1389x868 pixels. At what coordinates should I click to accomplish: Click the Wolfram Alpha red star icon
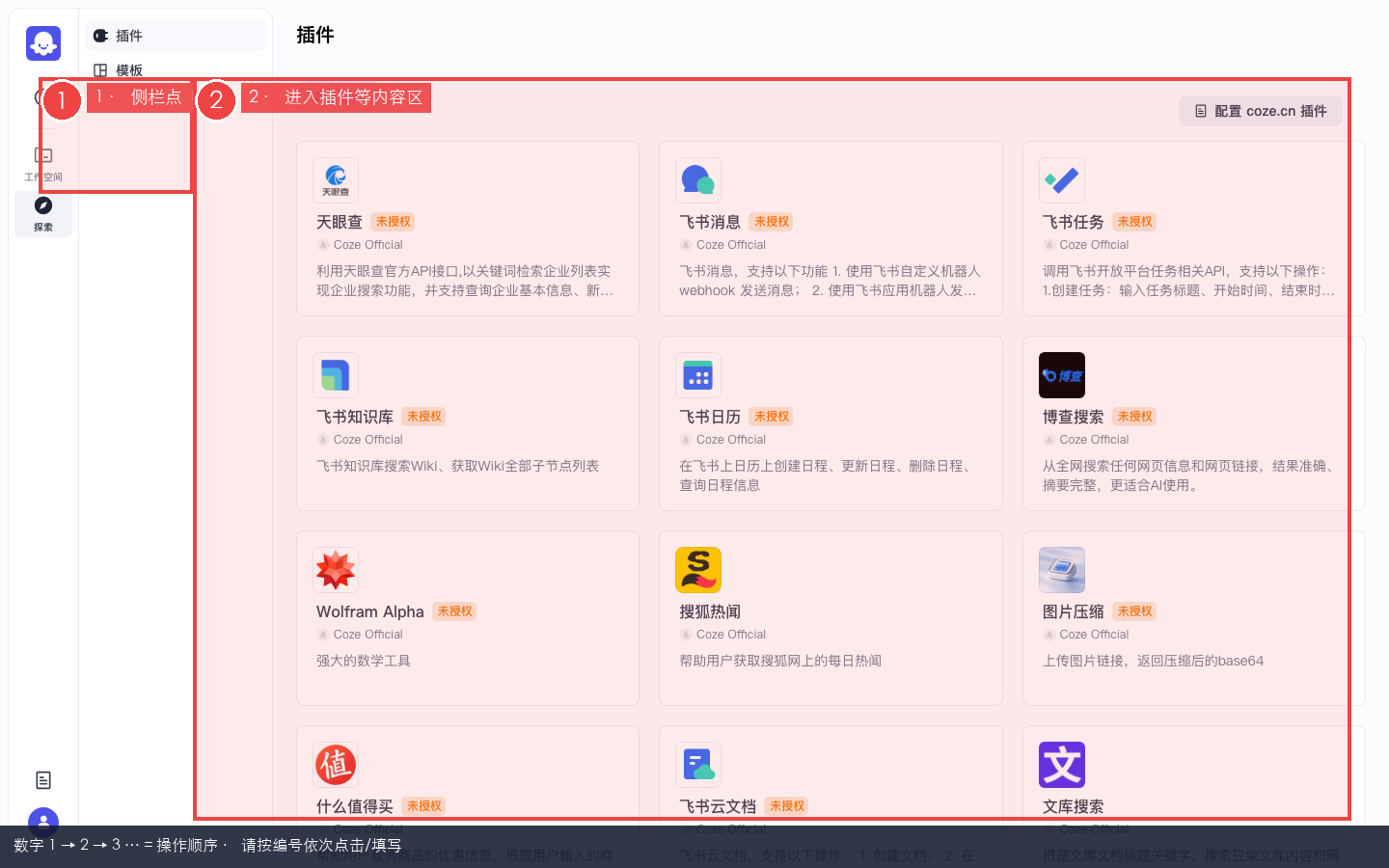coord(336,570)
